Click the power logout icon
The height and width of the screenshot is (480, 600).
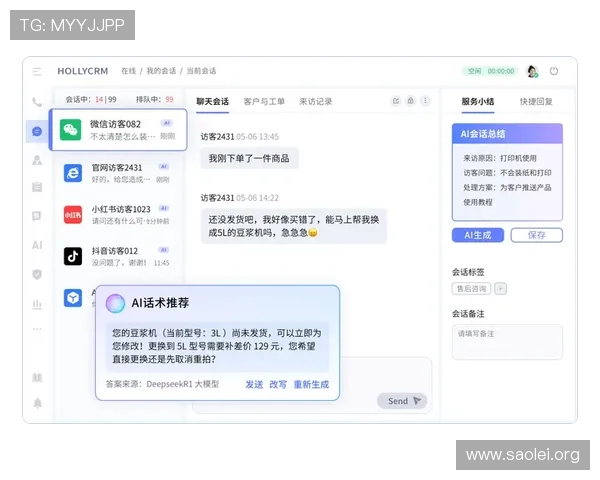point(554,71)
